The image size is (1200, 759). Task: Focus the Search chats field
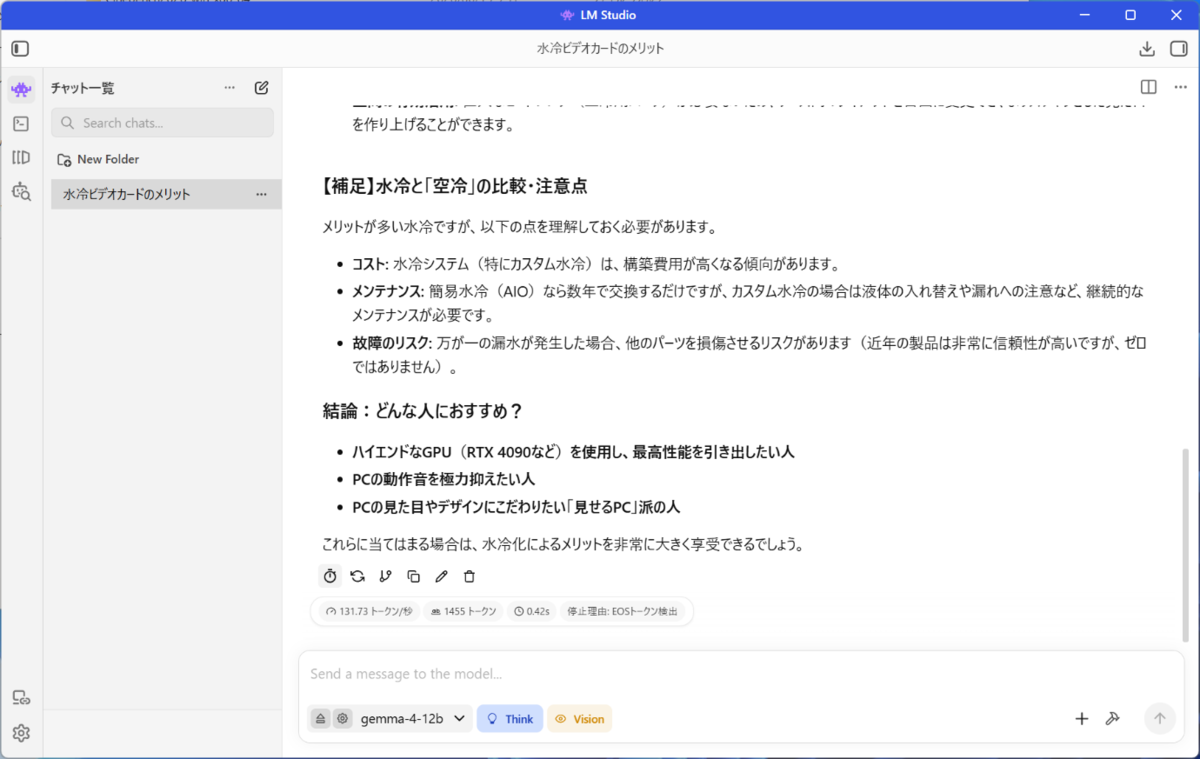click(162, 123)
